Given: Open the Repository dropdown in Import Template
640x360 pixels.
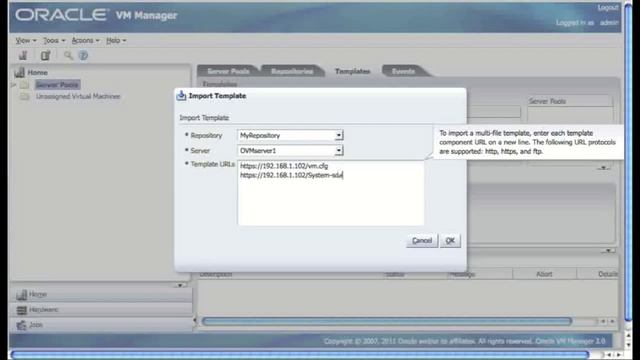Looking at the screenshot, I should click(338, 135).
